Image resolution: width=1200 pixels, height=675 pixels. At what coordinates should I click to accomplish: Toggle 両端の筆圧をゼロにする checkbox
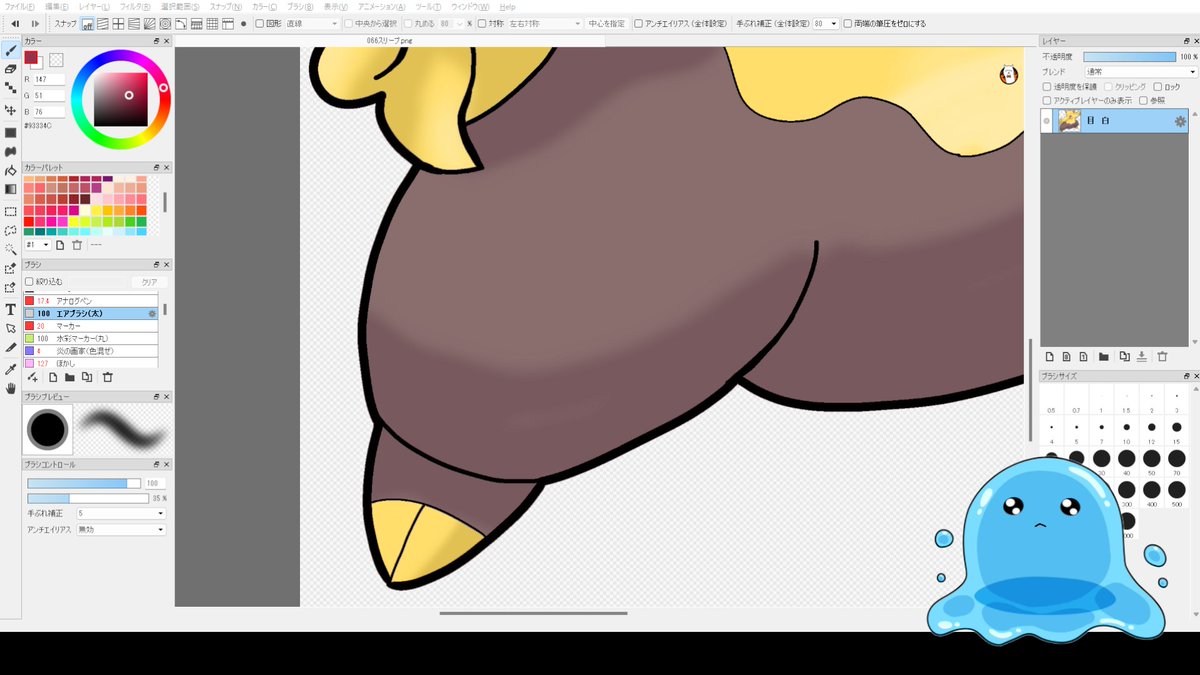click(x=848, y=23)
